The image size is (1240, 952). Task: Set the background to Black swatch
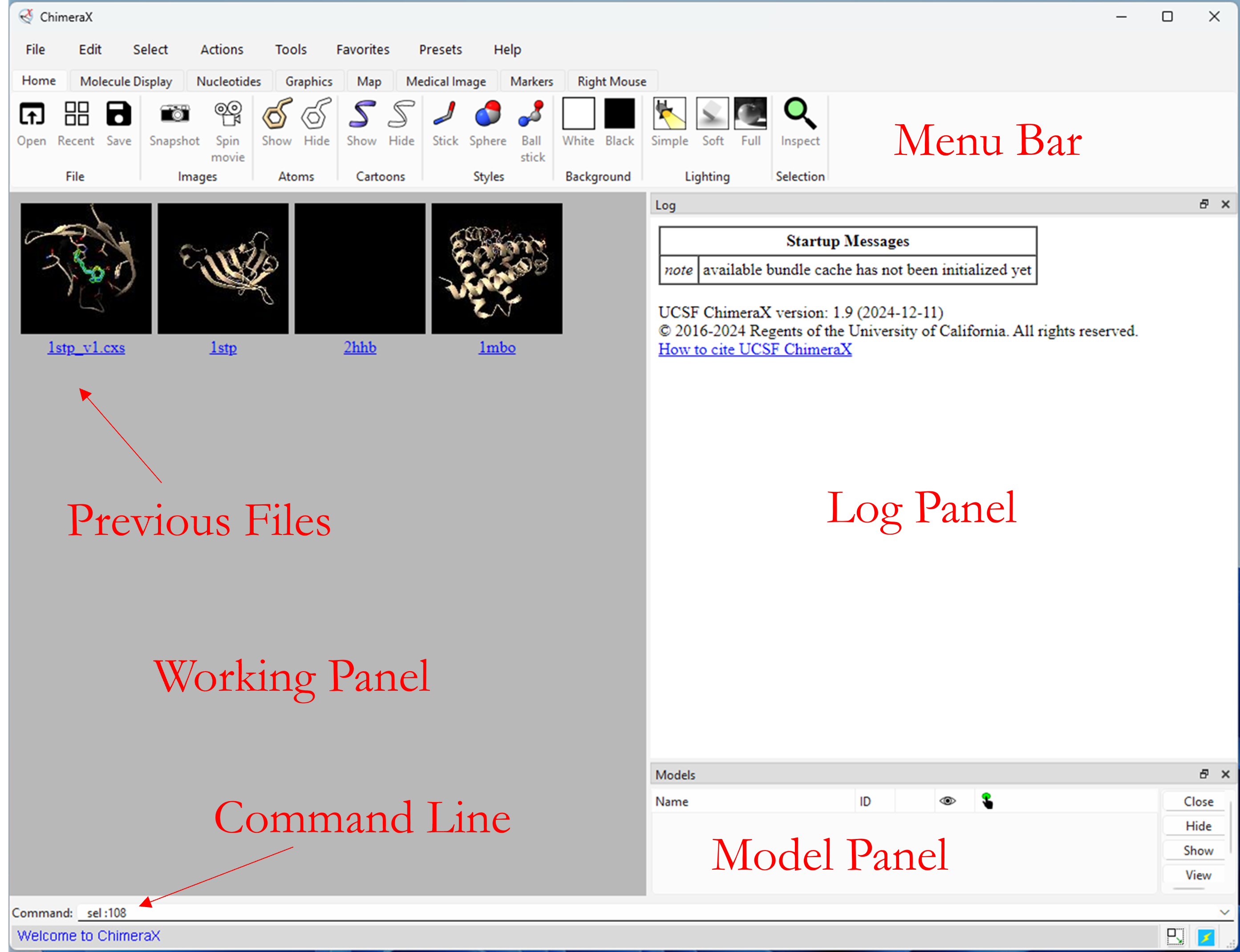coord(620,115)
